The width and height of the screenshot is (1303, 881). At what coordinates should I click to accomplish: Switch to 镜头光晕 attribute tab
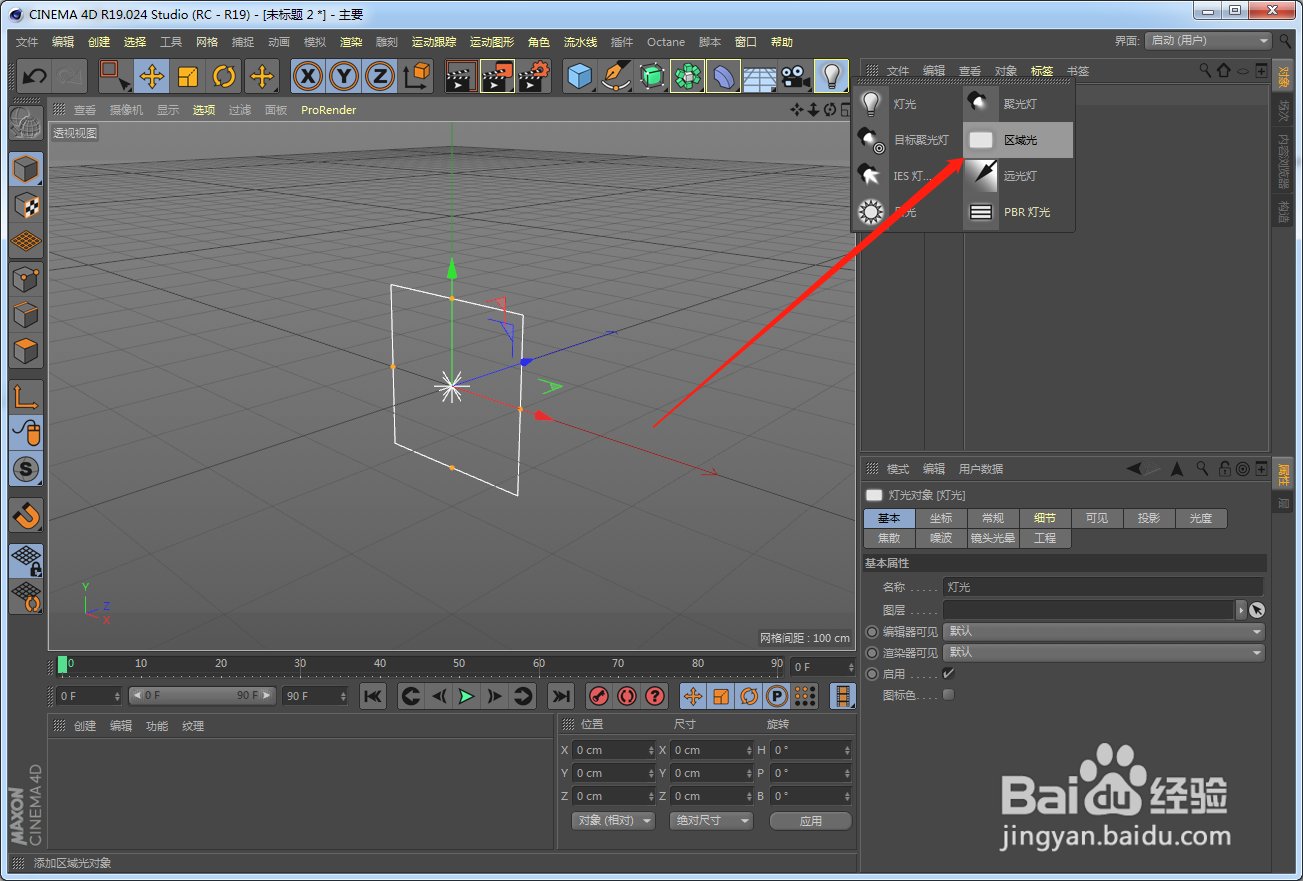pos(993,538)
